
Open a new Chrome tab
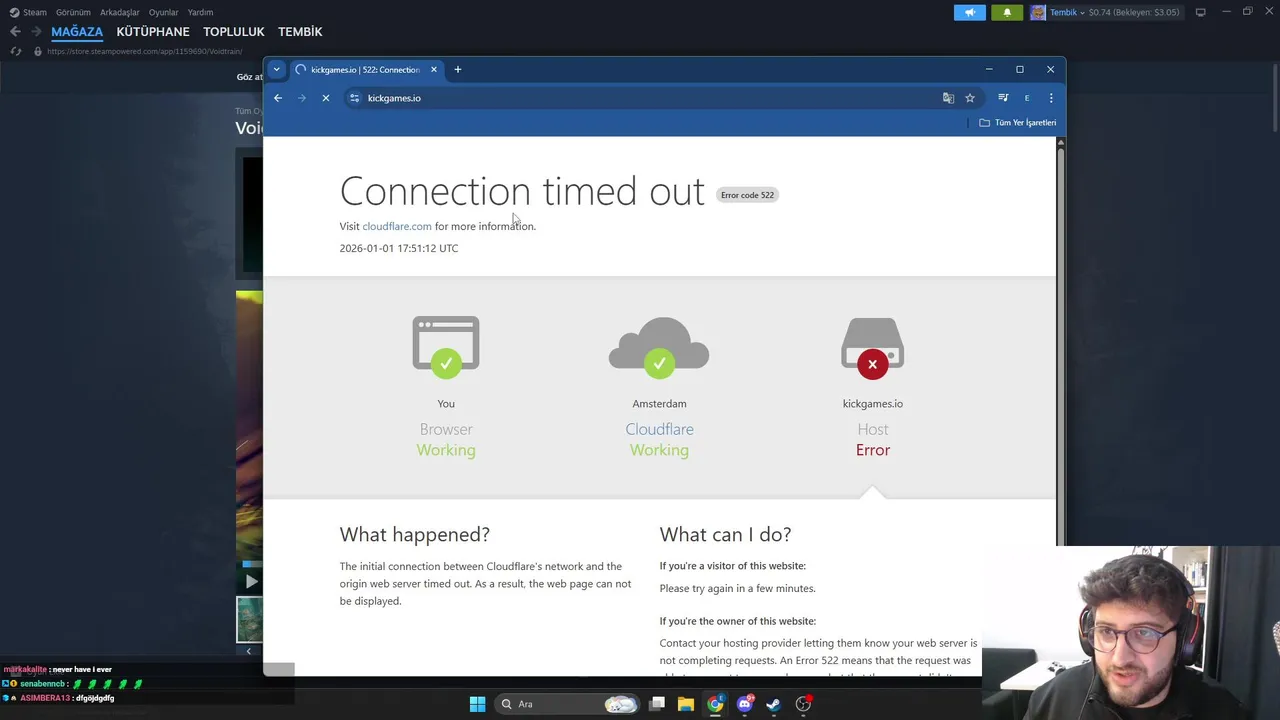point(458,70)
